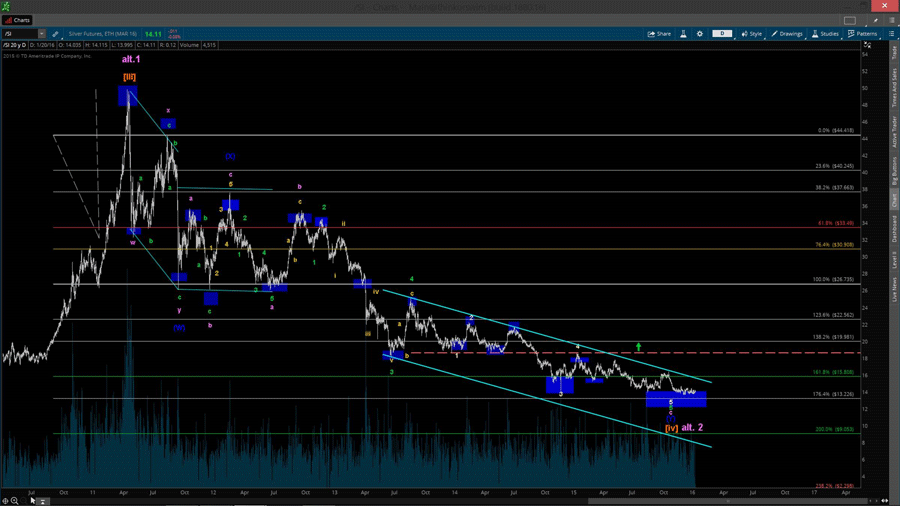Open the Style menu
Image resolution: width=900 pixels, height=506 pixels.
tap(752, 34)
